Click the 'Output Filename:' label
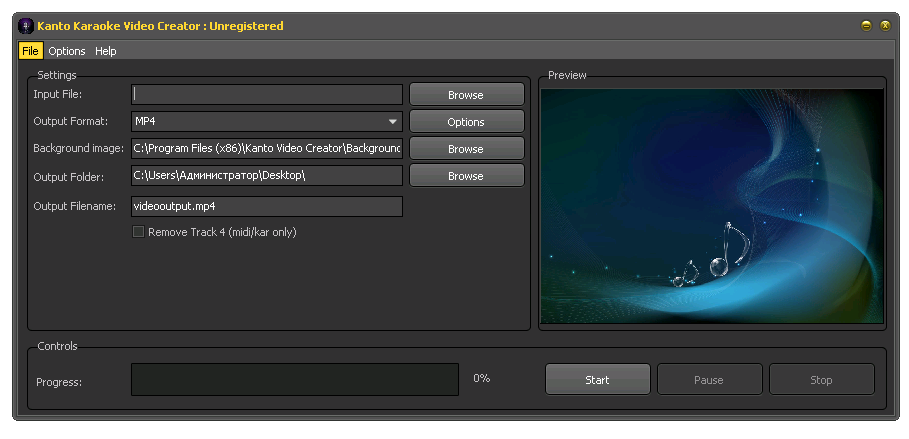 (75, 206)
